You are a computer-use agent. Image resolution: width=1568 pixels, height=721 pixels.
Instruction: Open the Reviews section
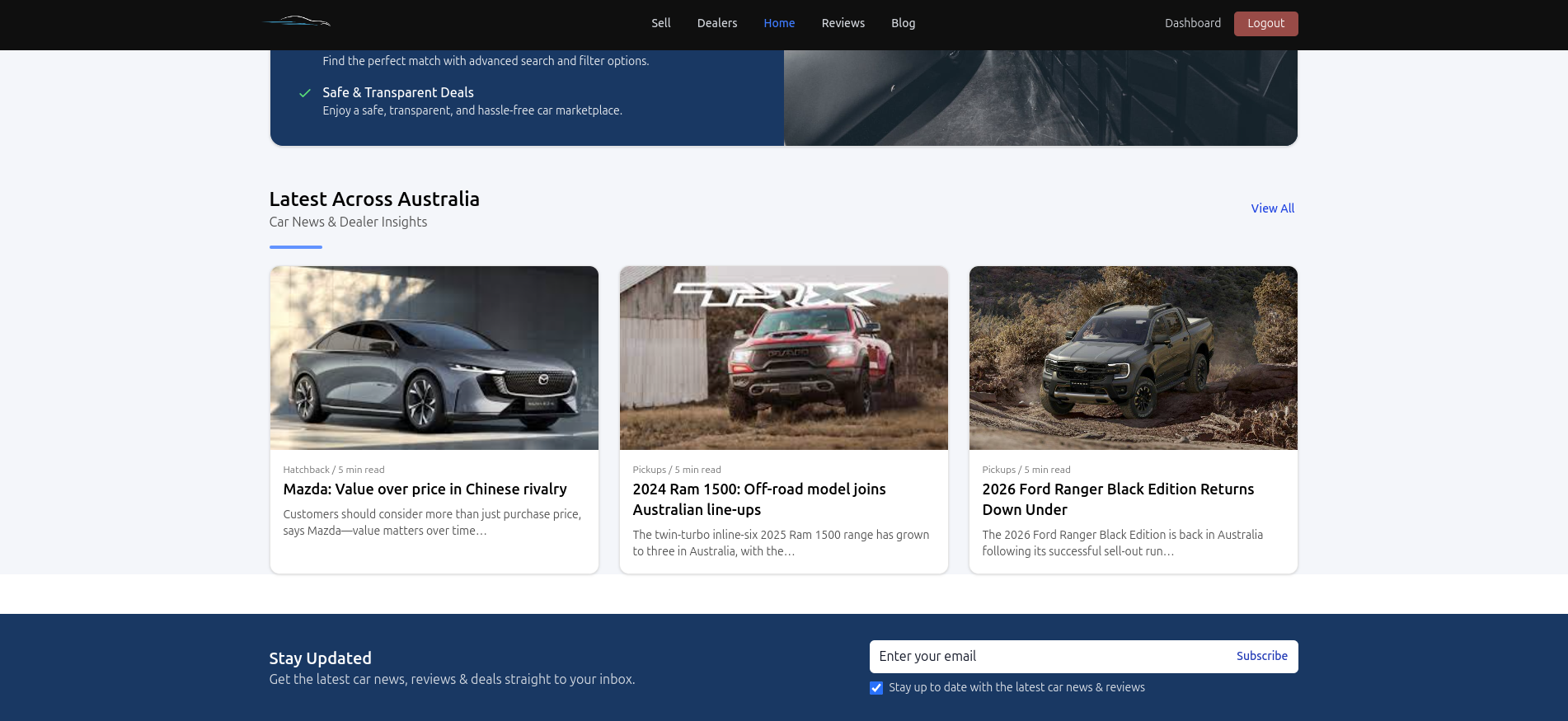click(843, 23)
